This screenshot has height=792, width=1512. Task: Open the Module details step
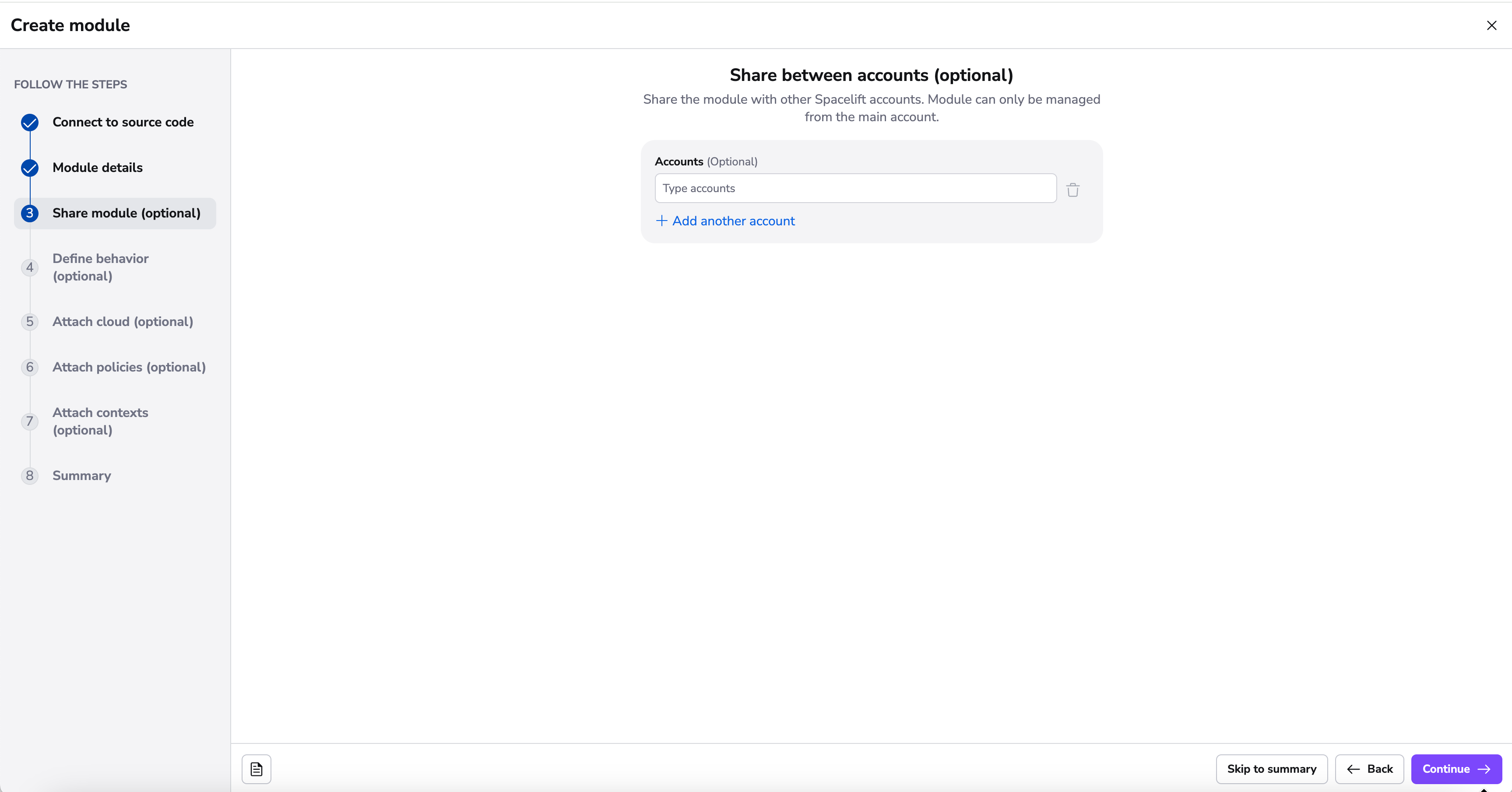tap(98, 168)
